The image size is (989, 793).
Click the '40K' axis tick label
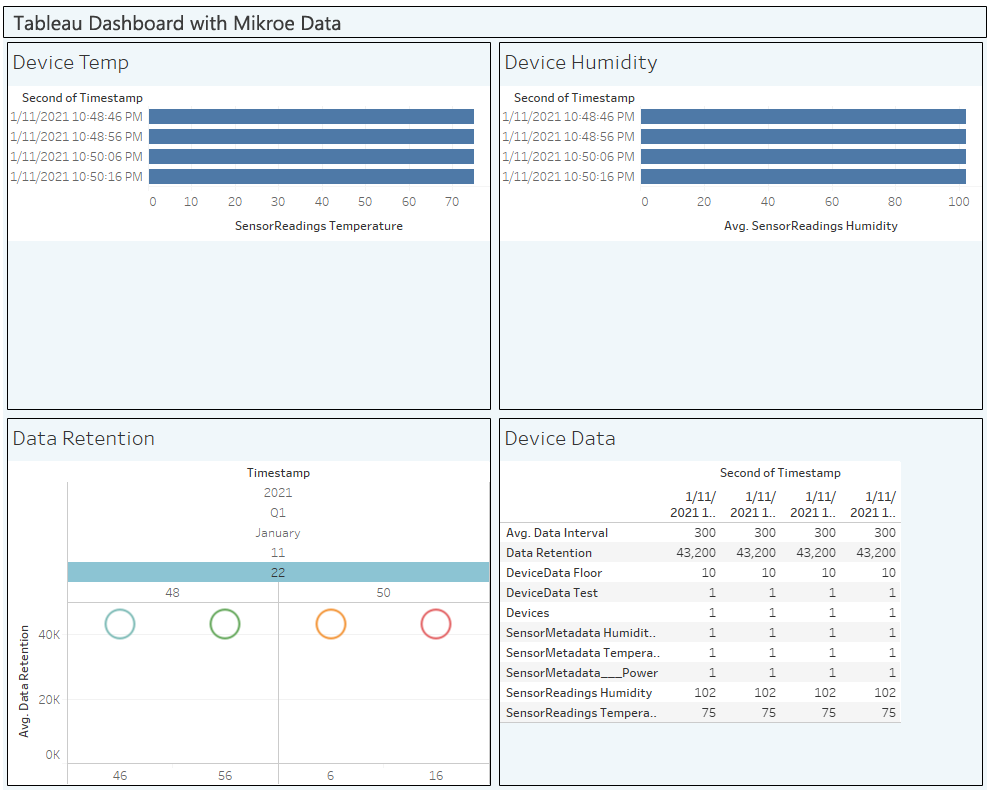(x=49, y=635)
